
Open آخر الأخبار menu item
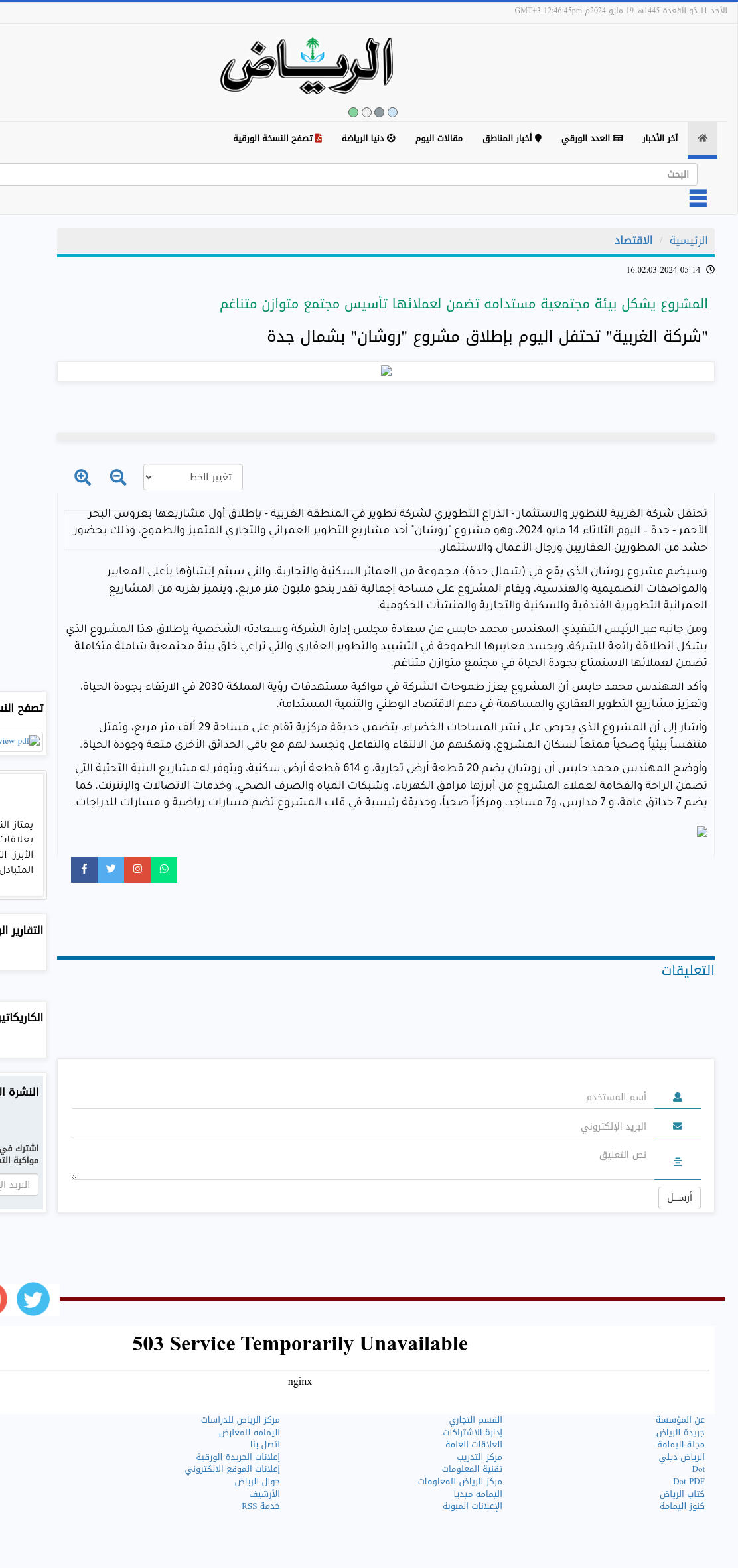pyautogui.click(x=660, y=138)
